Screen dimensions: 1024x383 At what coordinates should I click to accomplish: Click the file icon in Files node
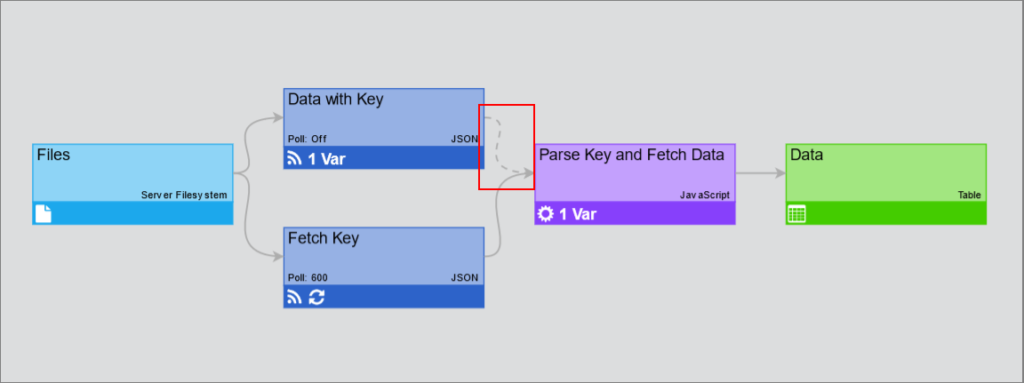coord(43,214)
